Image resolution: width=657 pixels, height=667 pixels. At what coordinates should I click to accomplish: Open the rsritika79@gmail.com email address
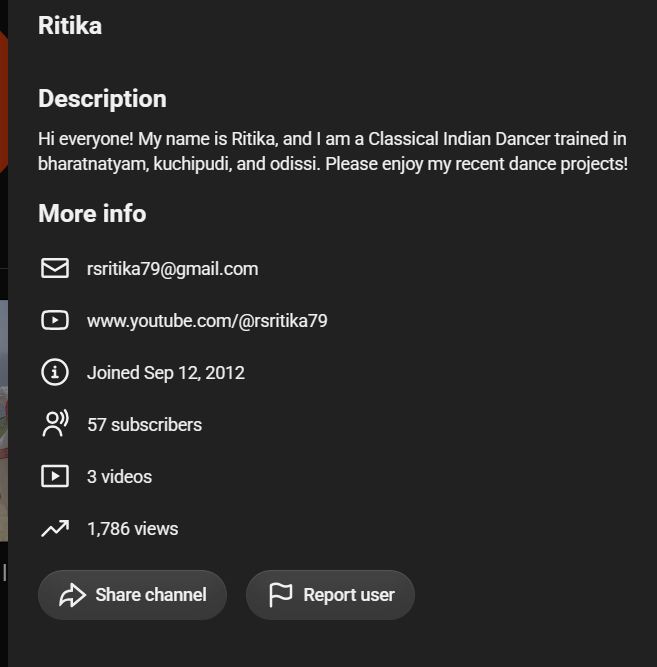pyautogui.click(x=172, y=269)
